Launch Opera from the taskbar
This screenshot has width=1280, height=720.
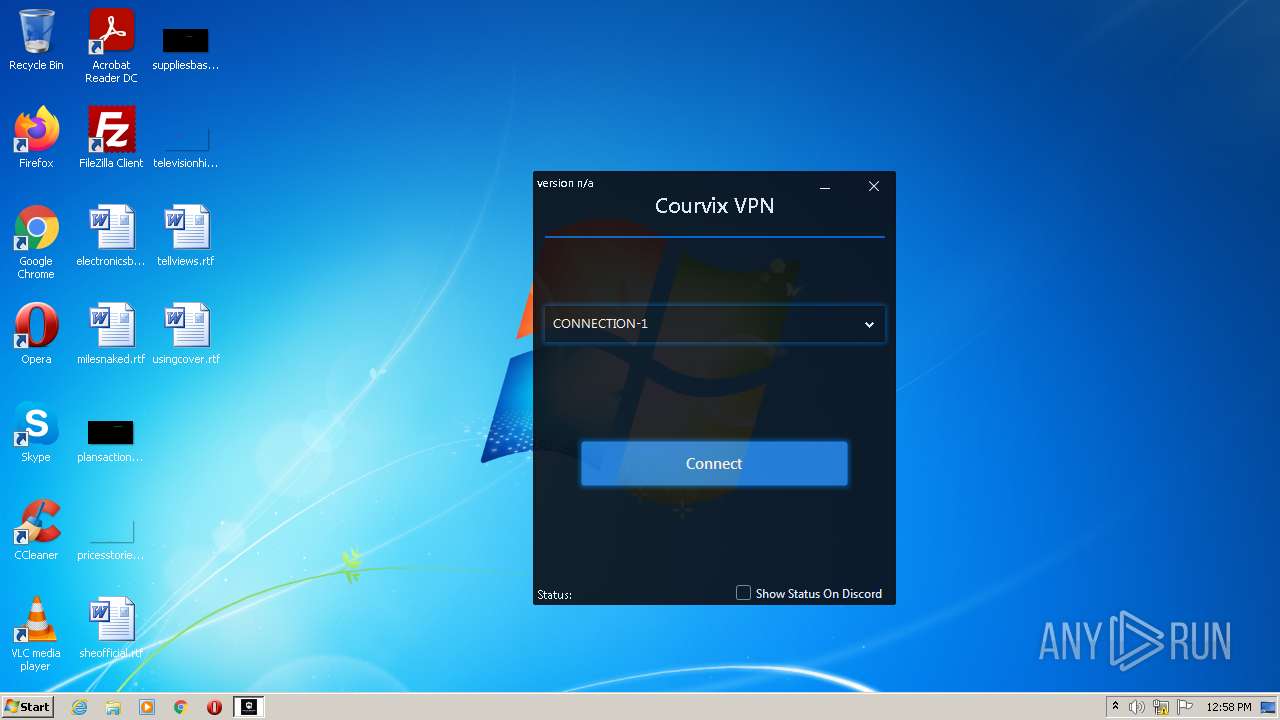pos(214,707)
